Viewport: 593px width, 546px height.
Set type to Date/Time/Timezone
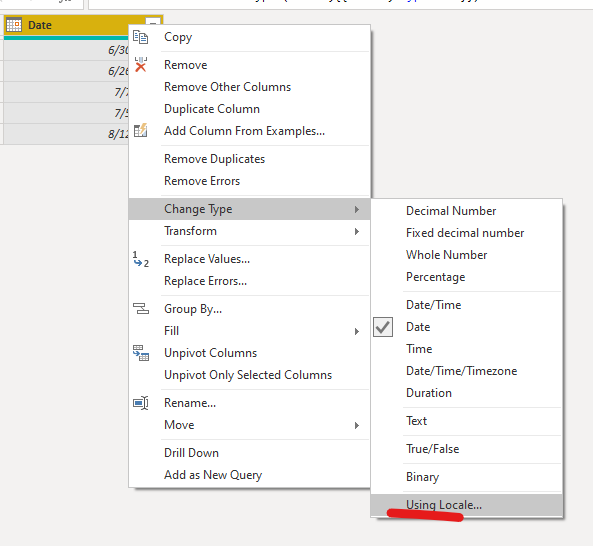[466, 371]
